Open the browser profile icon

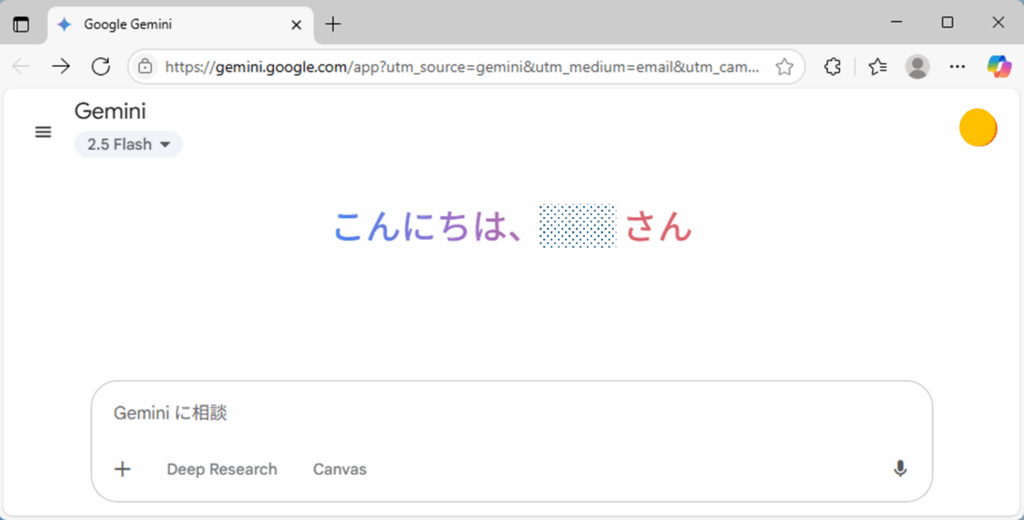(x=918, y=66)
